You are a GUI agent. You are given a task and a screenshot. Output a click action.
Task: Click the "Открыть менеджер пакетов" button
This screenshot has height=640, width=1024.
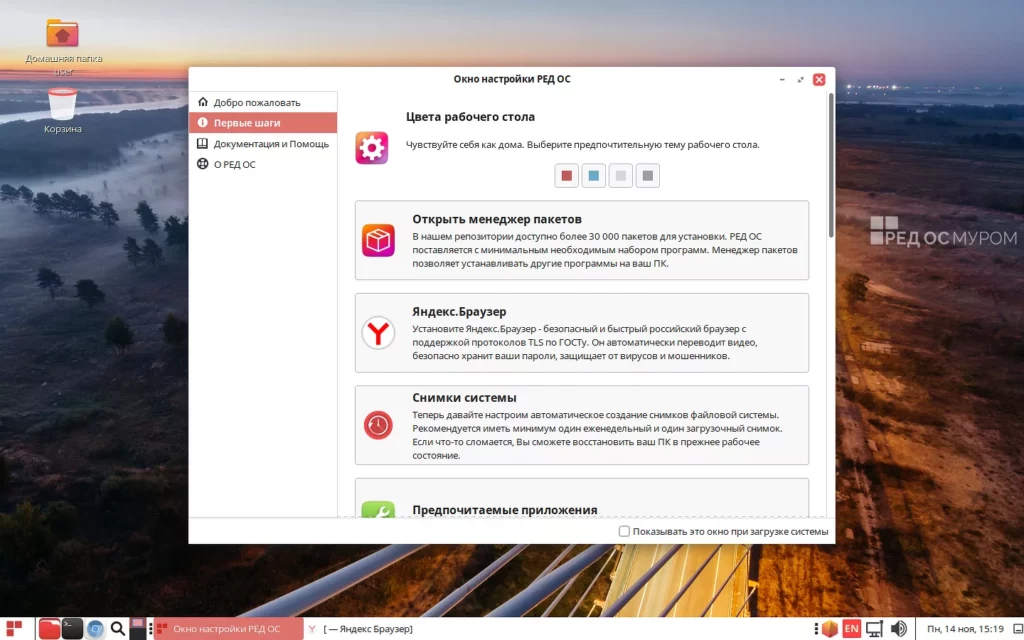click(x=582, y=240)
